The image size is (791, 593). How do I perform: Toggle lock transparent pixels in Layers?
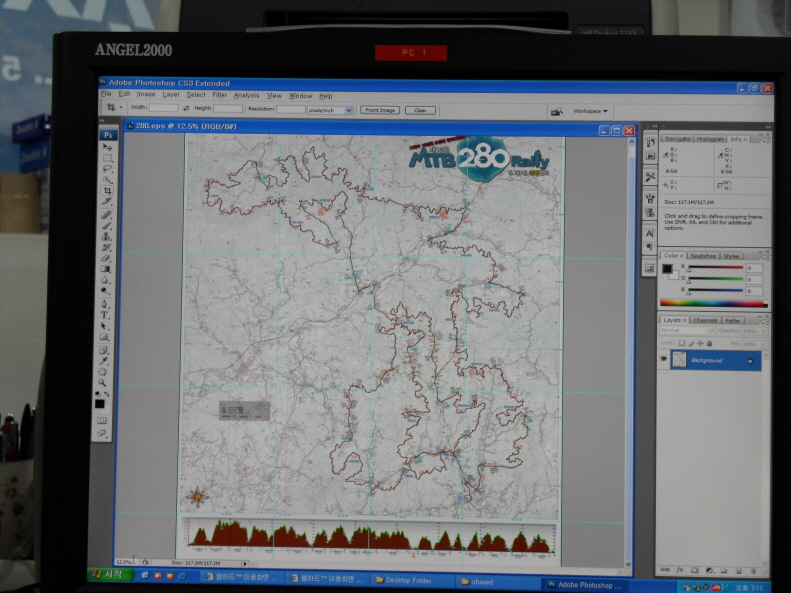click(682, 343)
